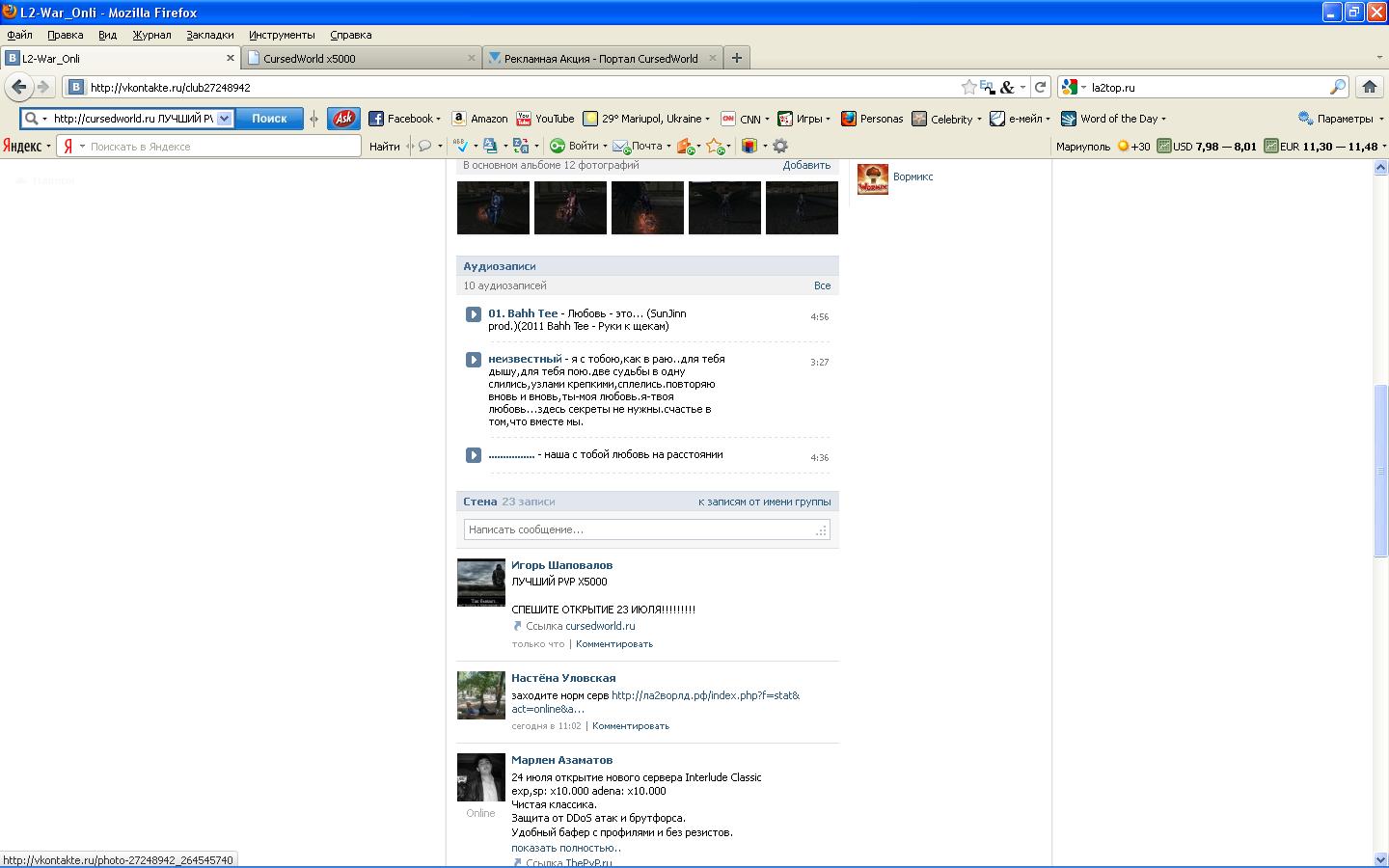Open the first photo thumbnail in the album
The height and width of the screenshot is (868, 1389).
coord(493,207)
